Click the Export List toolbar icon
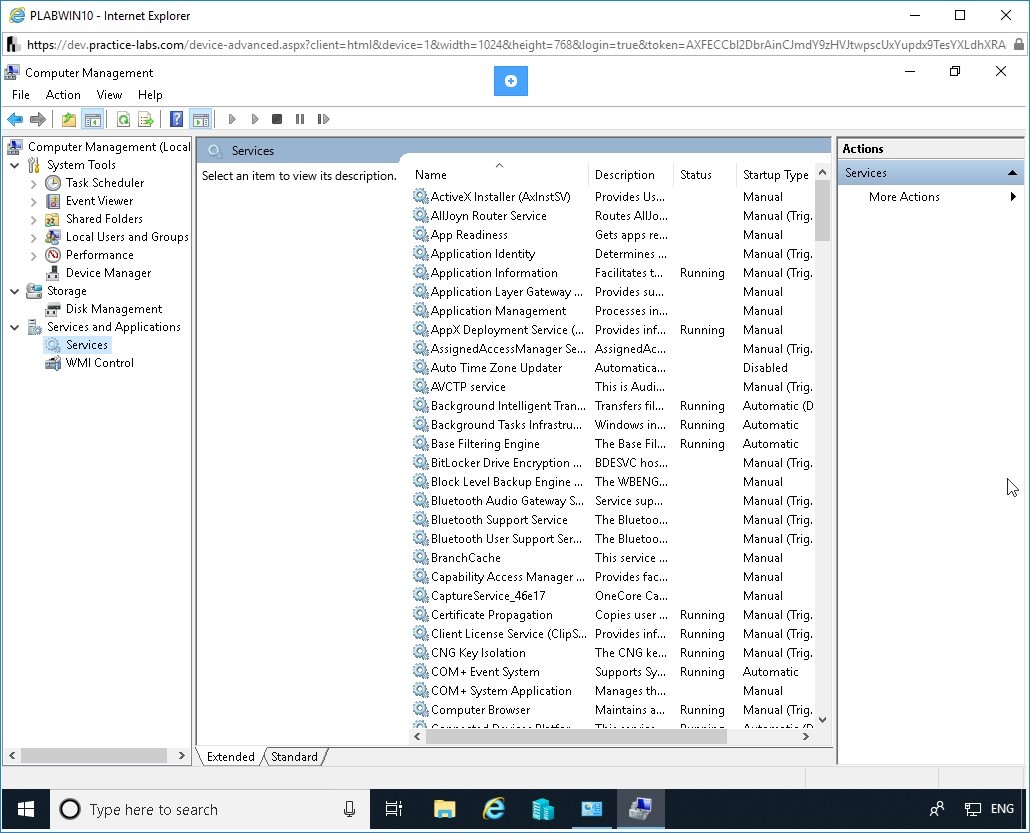Viewport: 1030px width, 833px height. 146,119
